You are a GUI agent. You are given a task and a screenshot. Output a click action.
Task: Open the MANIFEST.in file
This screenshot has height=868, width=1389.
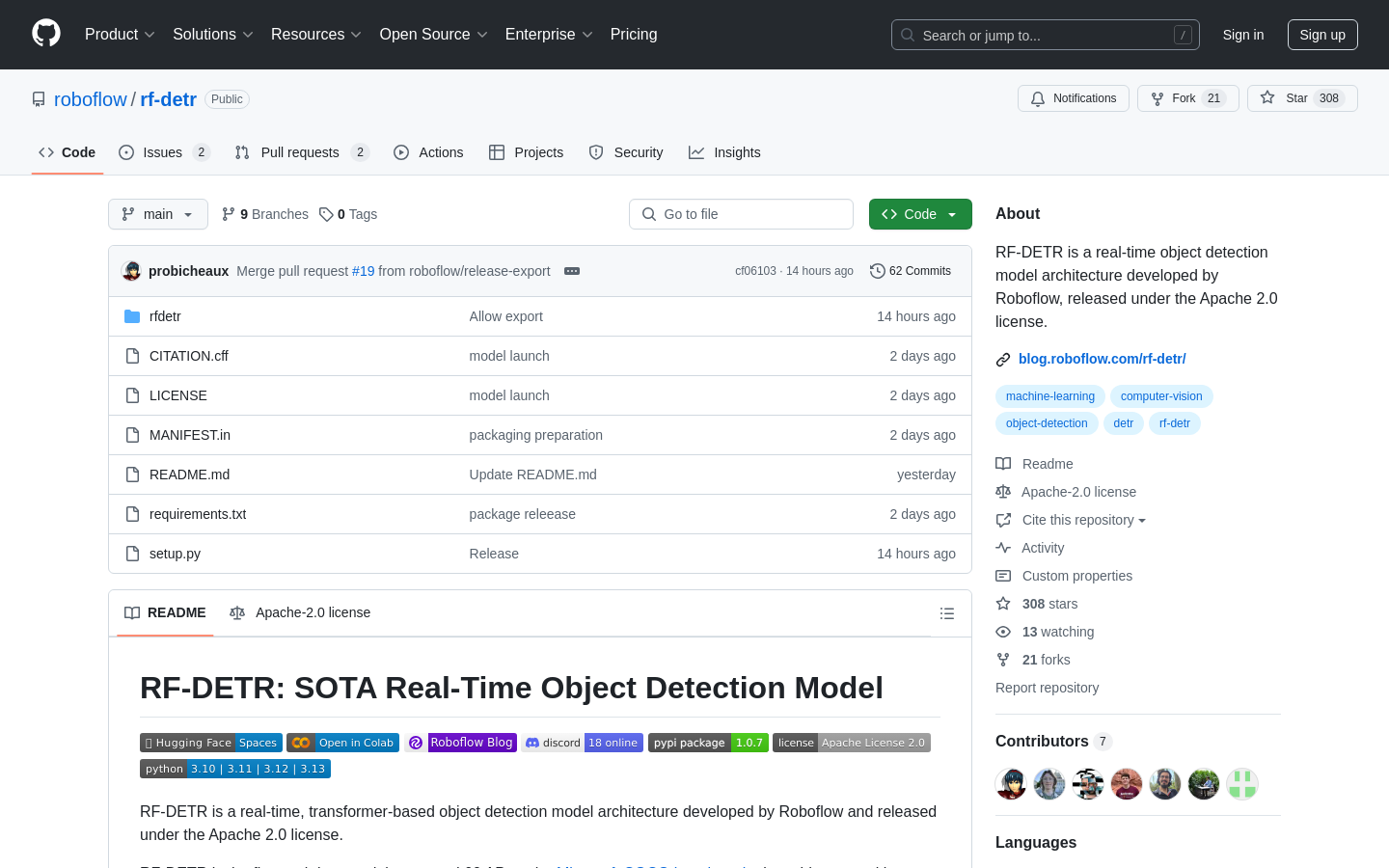coord(190,435)
